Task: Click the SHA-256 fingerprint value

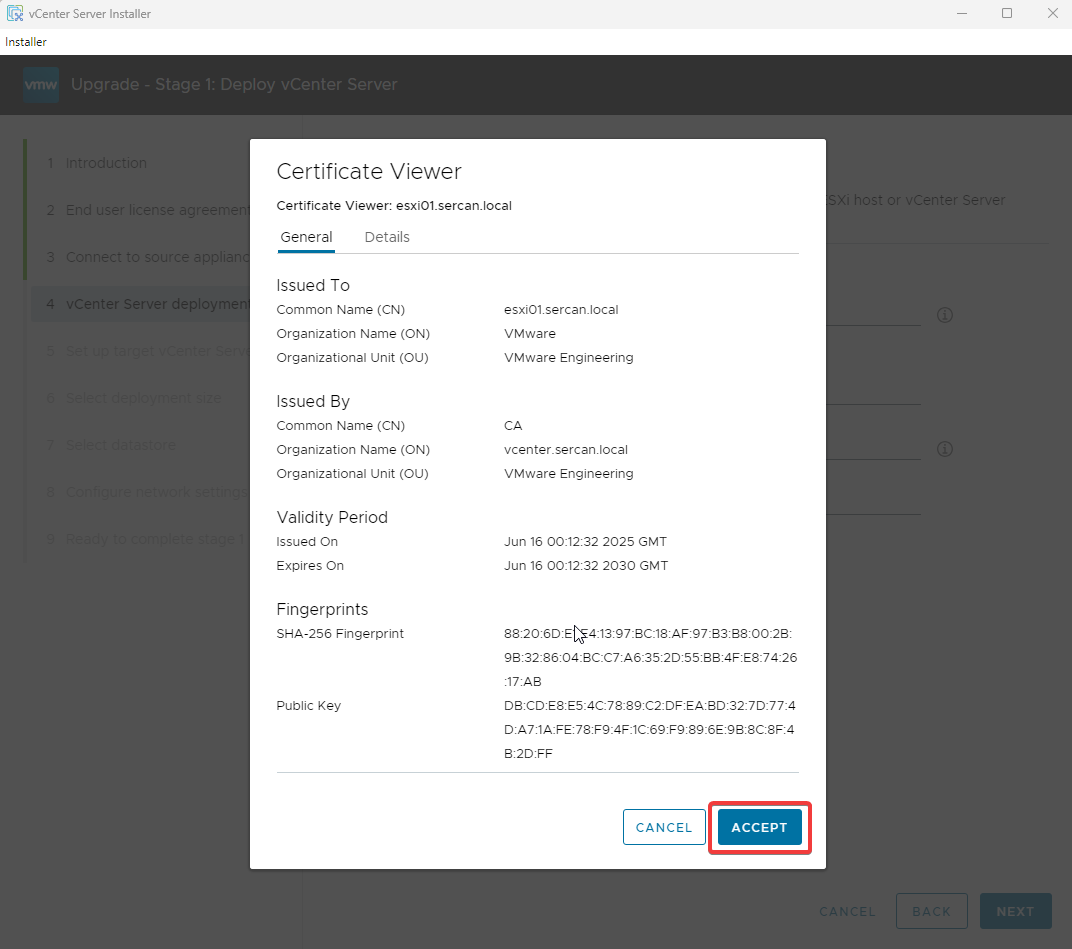Action: coord(650,658)
